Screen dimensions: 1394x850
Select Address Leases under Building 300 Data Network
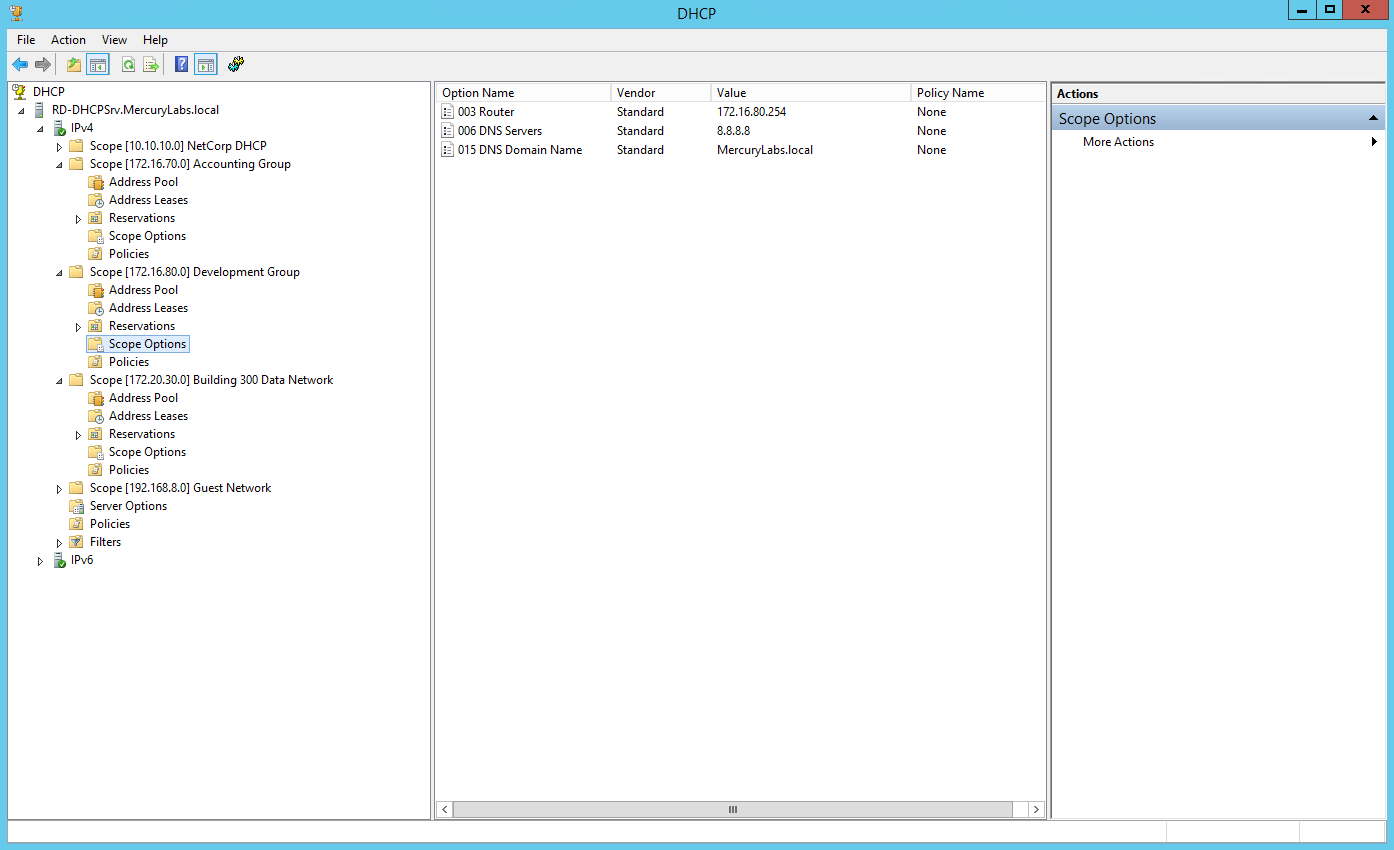click(x=148, y=416)
